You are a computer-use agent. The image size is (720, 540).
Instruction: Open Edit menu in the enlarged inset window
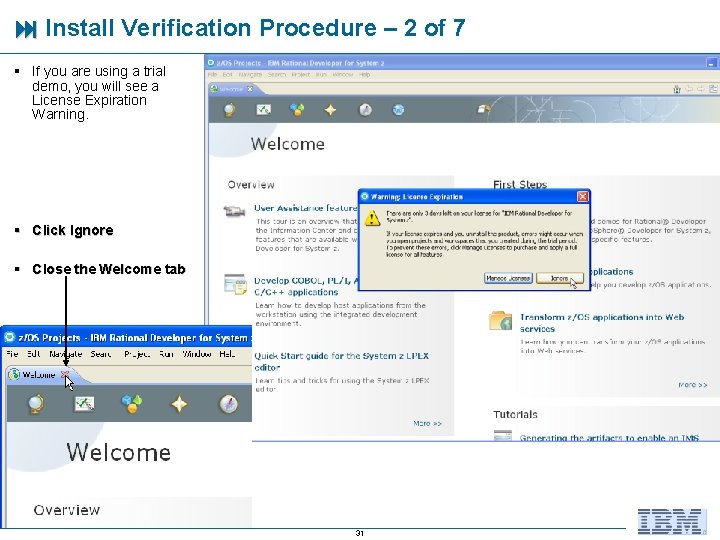tap(34, 354)
